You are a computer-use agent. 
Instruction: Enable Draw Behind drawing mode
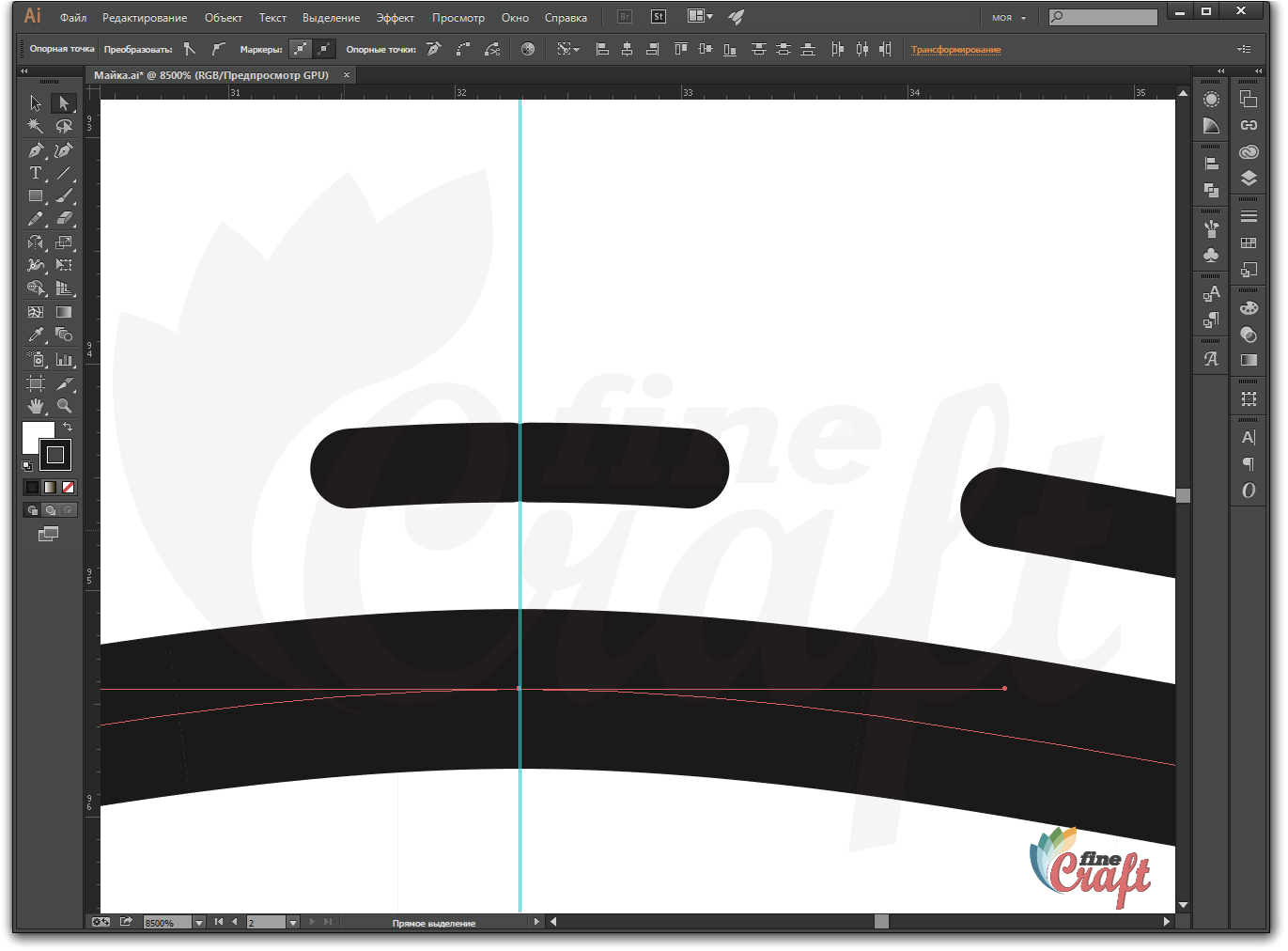pyautogui.click(x=51, y=510)
